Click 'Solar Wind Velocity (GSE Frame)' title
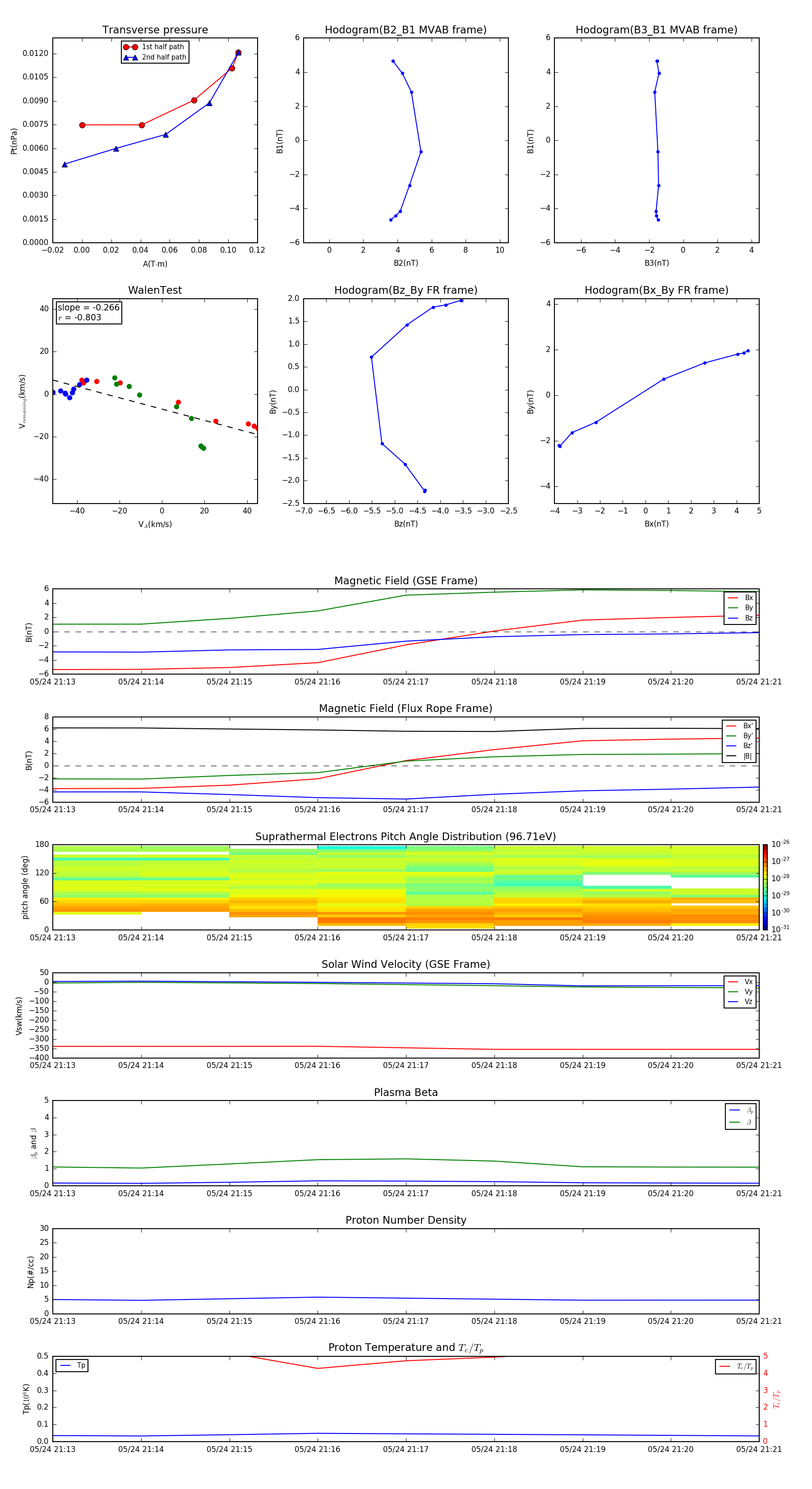 click(406, 965)
